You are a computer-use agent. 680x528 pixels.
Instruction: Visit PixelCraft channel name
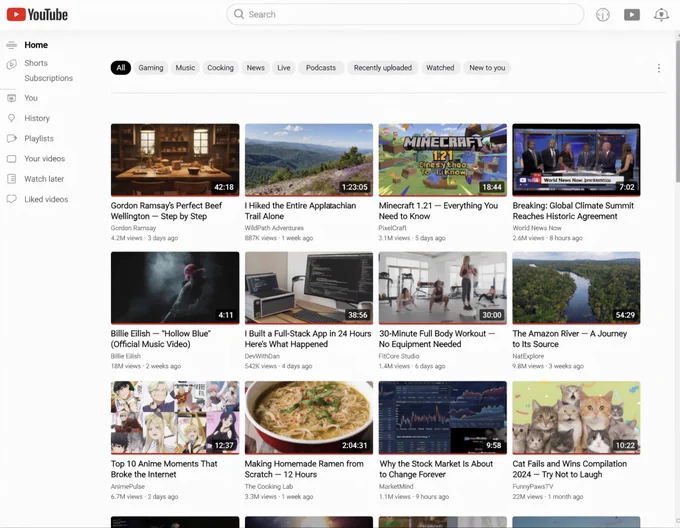click(x=392, y=228)
